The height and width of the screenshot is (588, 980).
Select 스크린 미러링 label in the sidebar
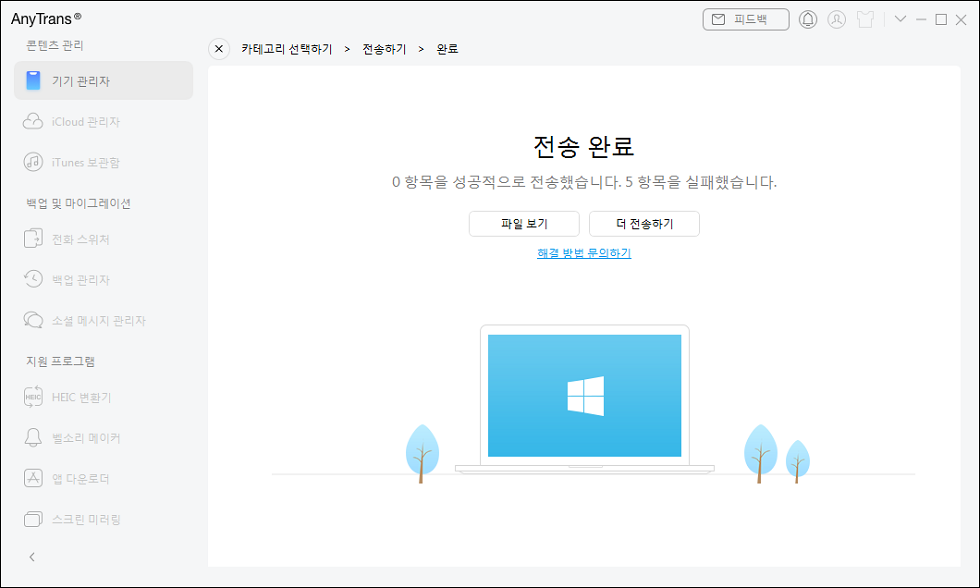click(x=86, y=519)
